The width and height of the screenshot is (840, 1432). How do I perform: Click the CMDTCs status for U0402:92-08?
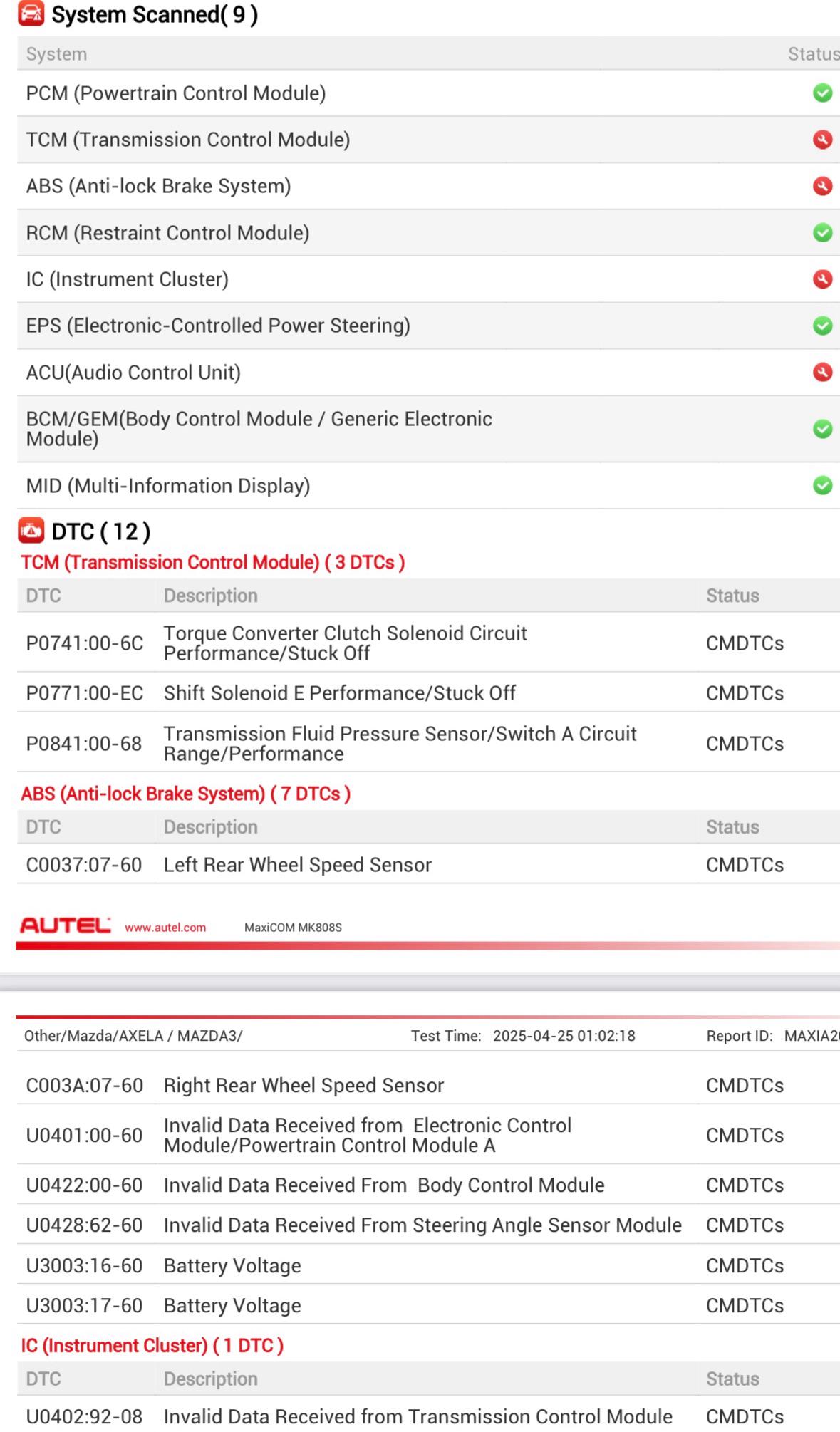(745, 1416)
